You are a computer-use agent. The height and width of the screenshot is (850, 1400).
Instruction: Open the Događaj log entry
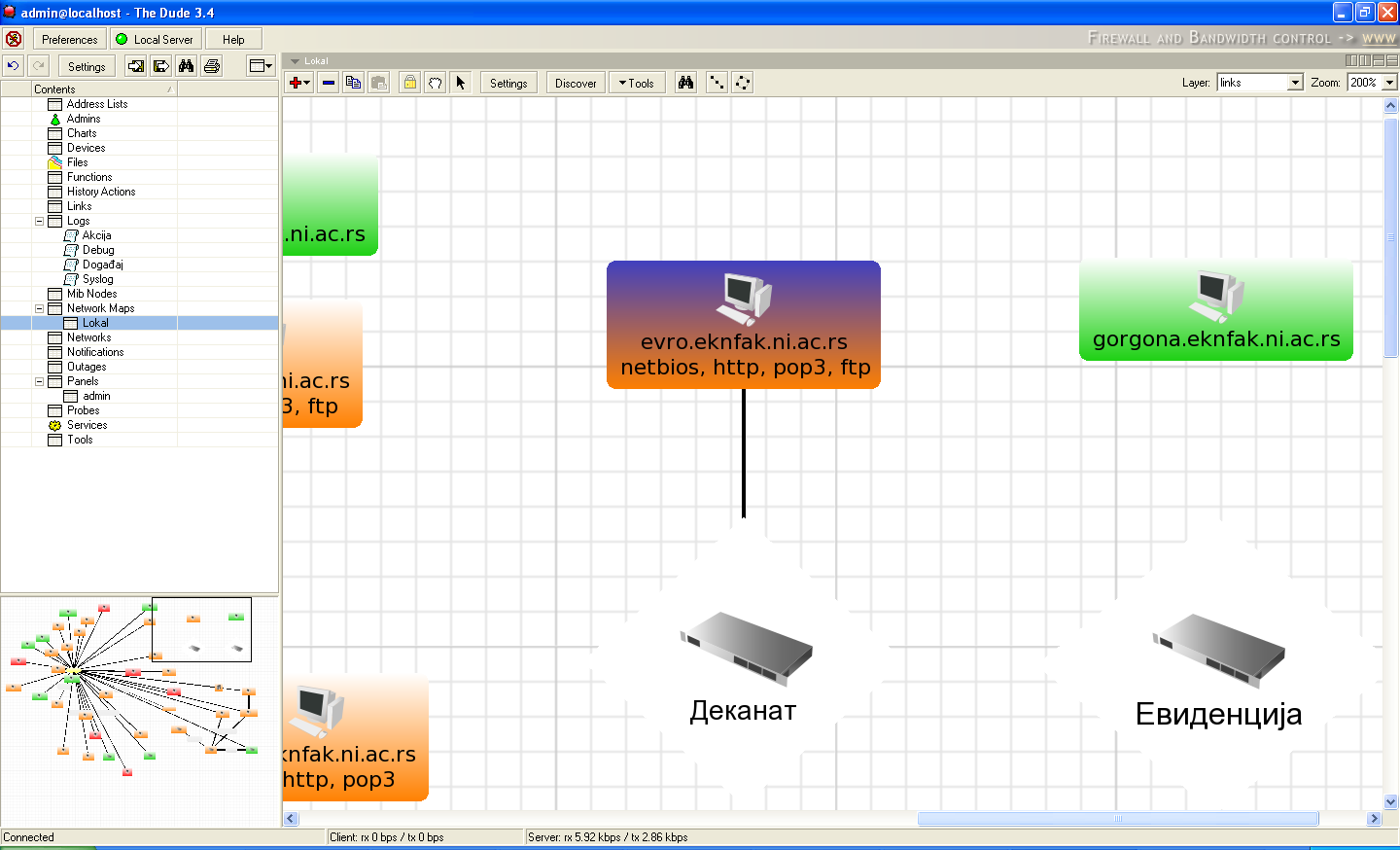tap(103, 265)
